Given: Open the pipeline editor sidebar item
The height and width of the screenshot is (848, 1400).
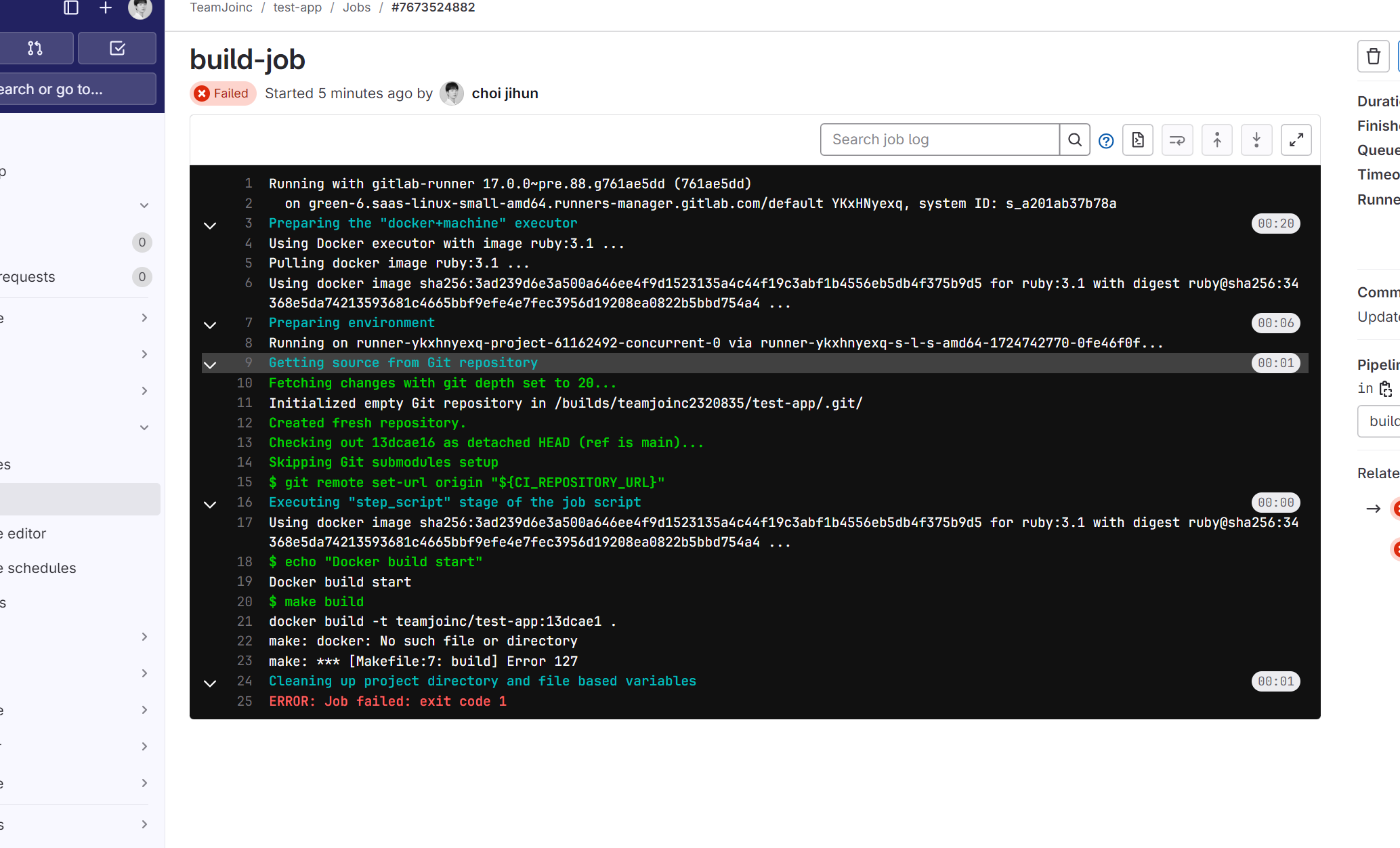Looking at the screenshot, I should [x=80, y=534].
